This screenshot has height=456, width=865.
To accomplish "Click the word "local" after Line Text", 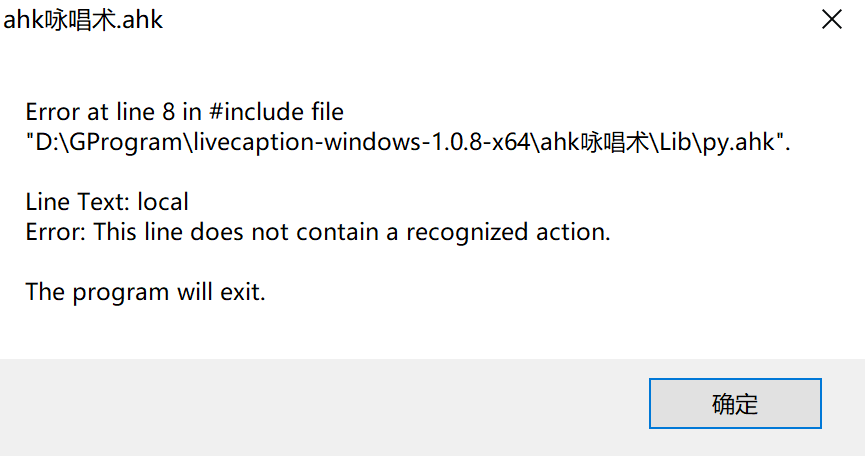I will point(163,202).
